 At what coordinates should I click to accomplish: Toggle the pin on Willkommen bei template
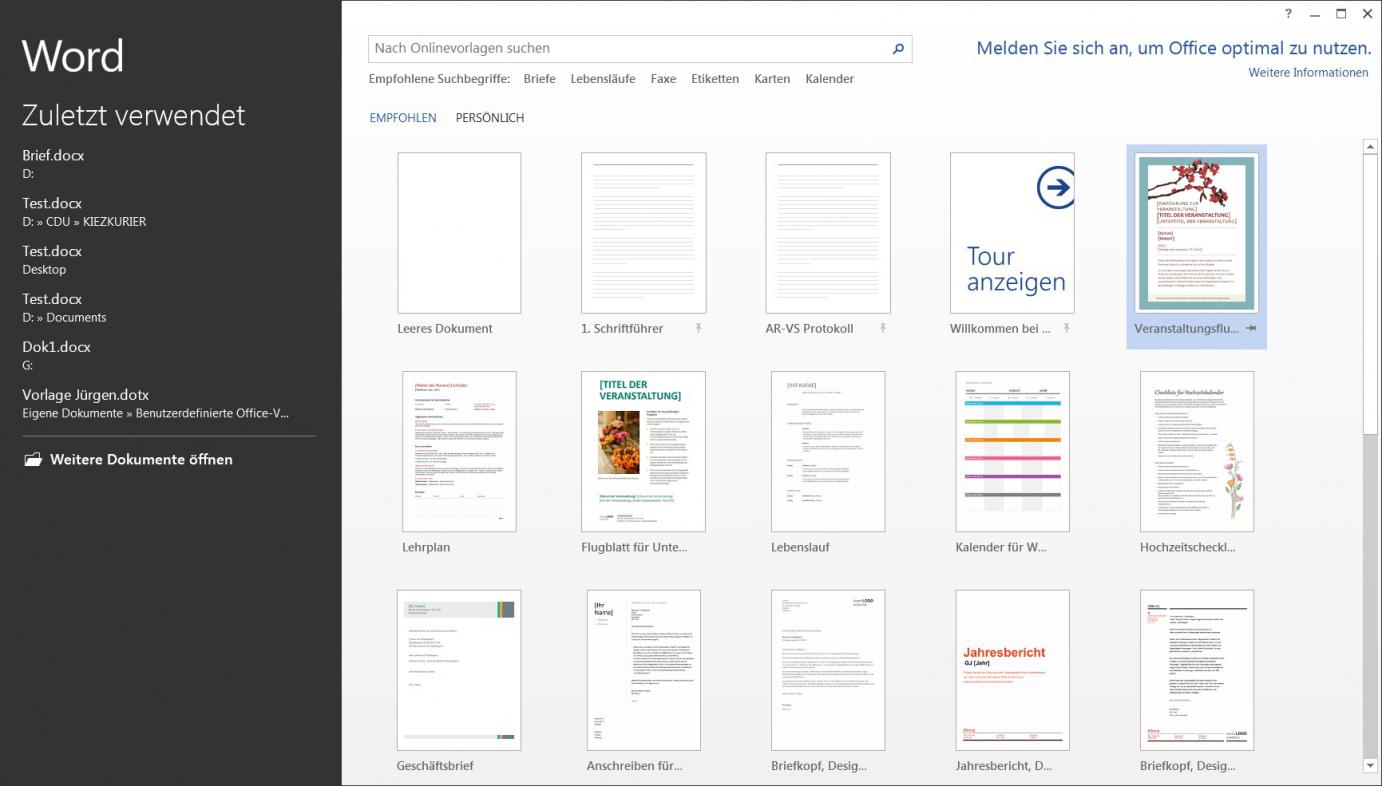click(x=1066, y=328)
